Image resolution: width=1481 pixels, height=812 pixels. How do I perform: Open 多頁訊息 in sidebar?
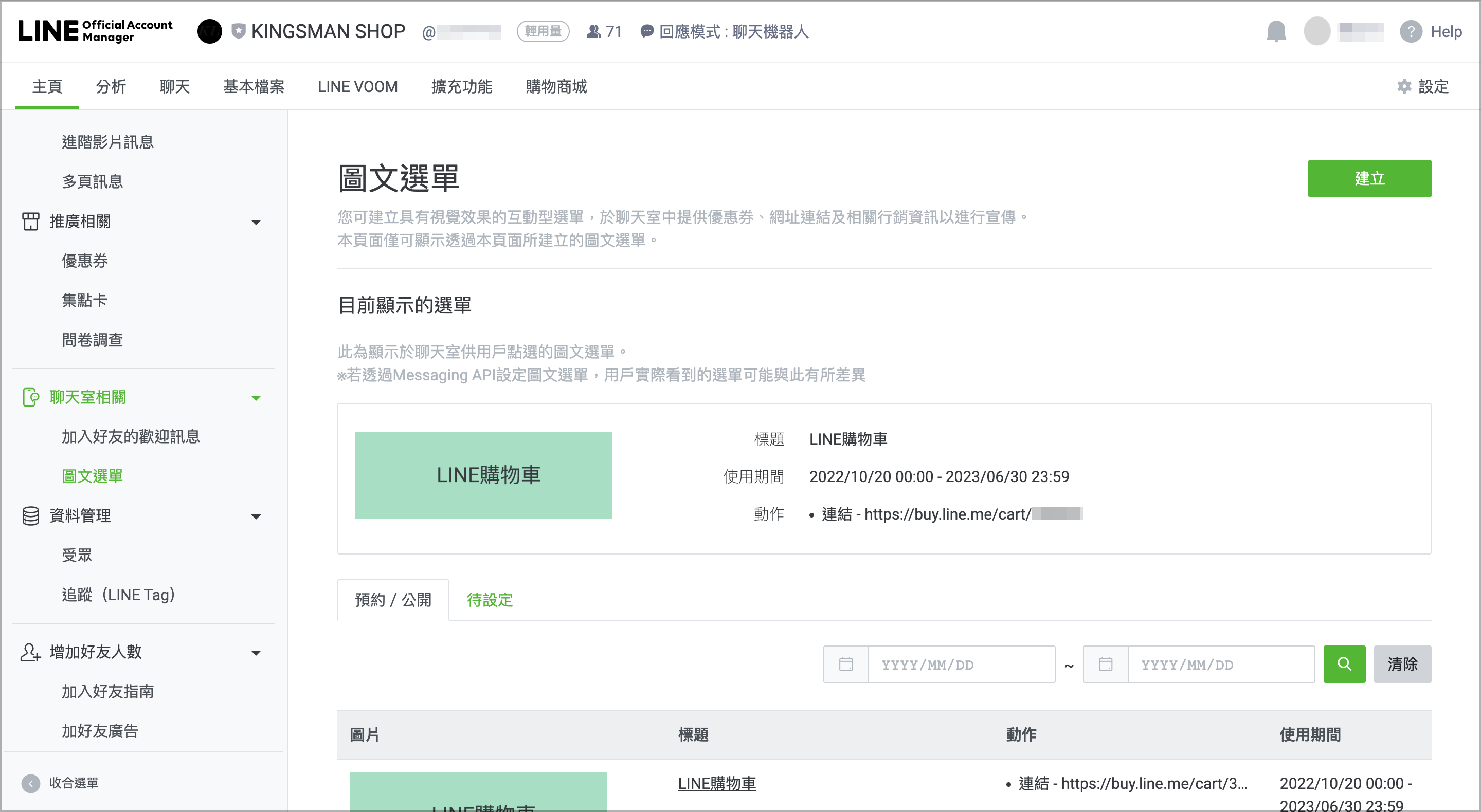pyautogui.click(x=93, y=181)
